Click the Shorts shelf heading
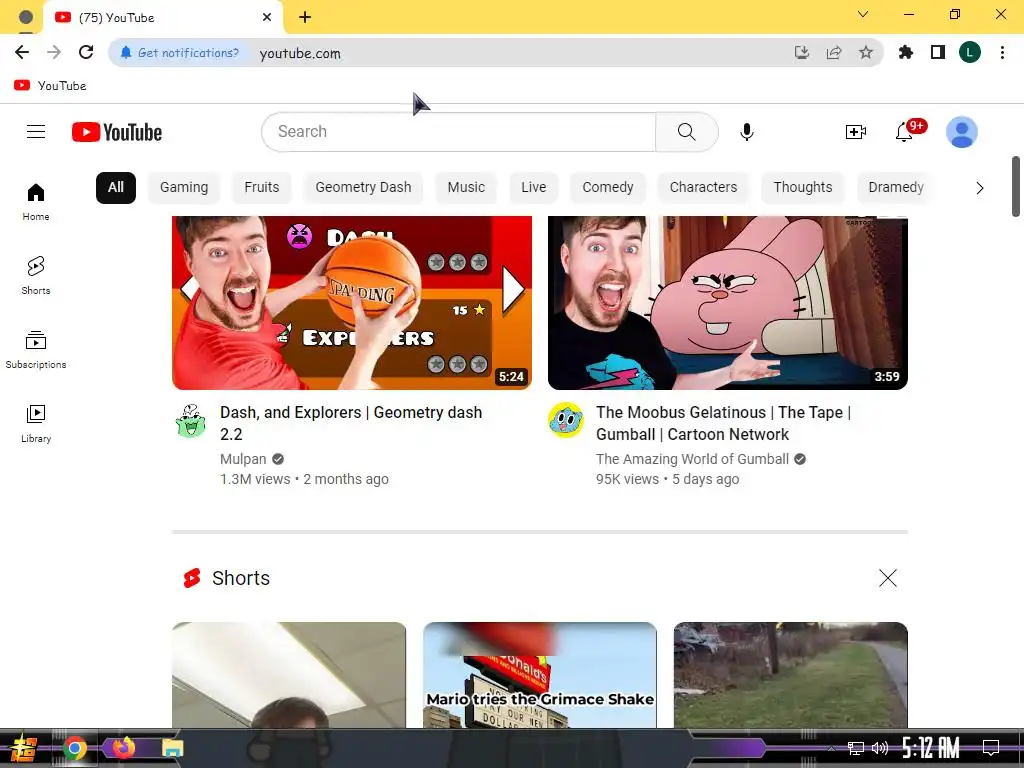 [x=241, y=578]
